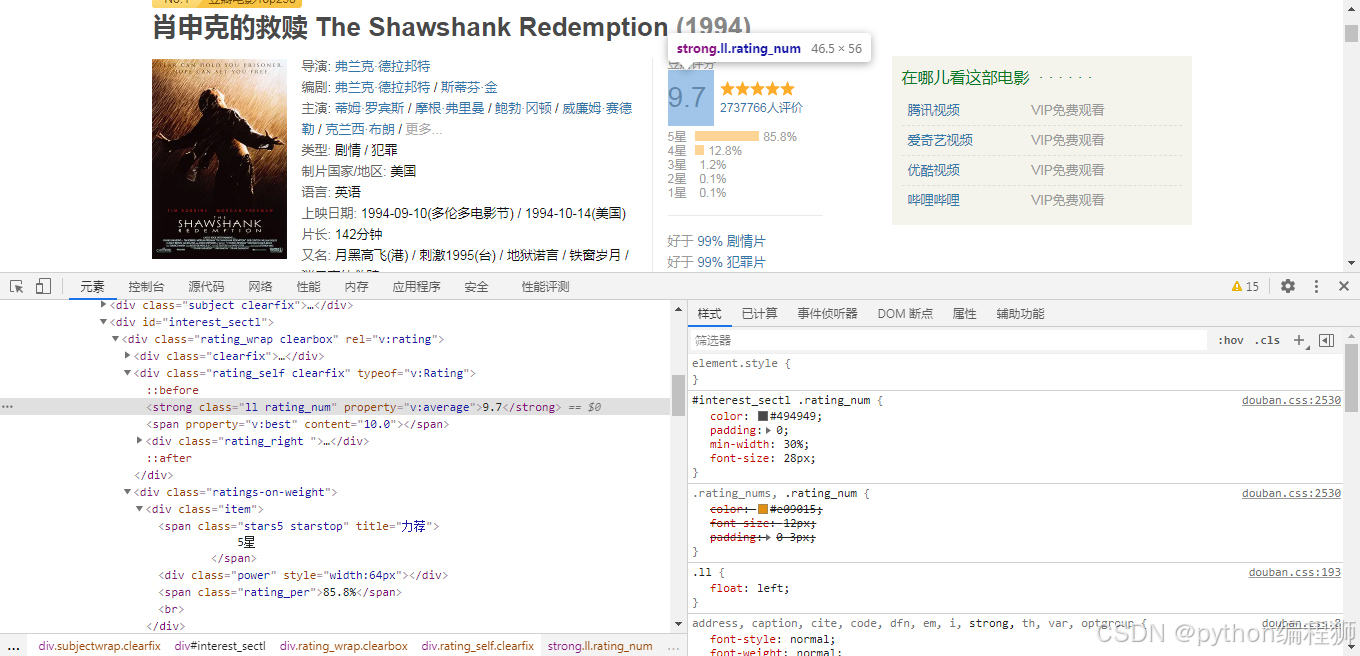Select breadcrumb strong.ll.rating_num

pyautogui.click(x=600, y=646)
